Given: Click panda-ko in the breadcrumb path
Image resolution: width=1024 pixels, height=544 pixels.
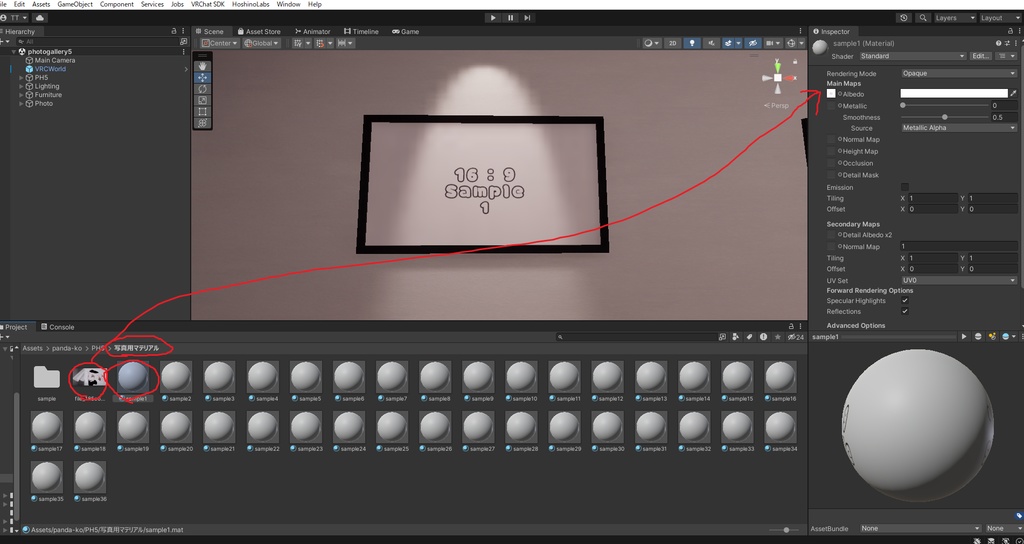Looking at the screenshot, I should [67, 348].
